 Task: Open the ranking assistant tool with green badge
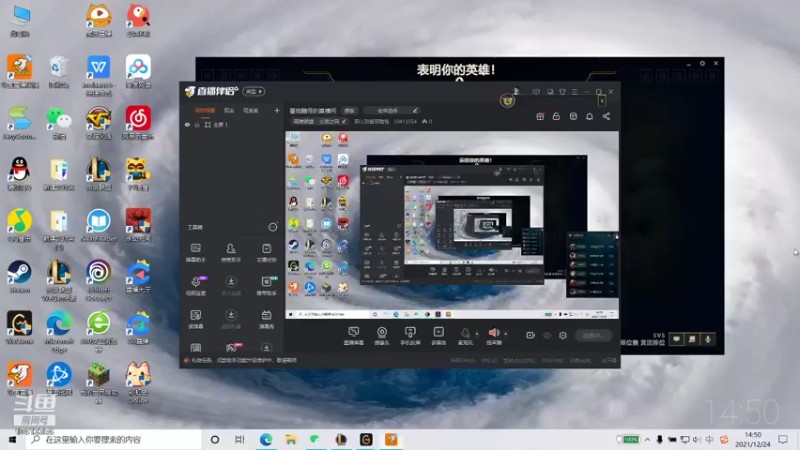pos(266,286)
